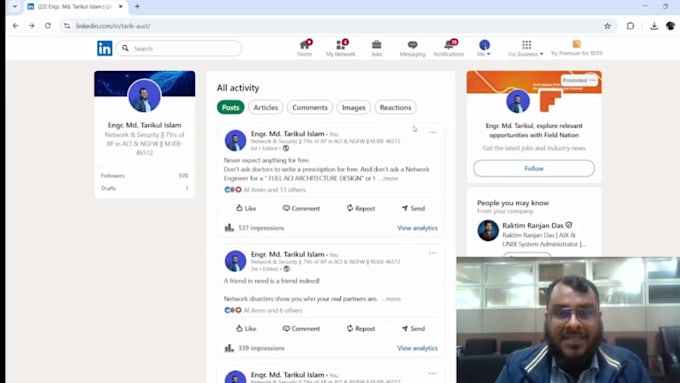Viewport: 680px width, 383px height.
Task: Show the Reactions filter tab
Action: (x=395, y=107)
